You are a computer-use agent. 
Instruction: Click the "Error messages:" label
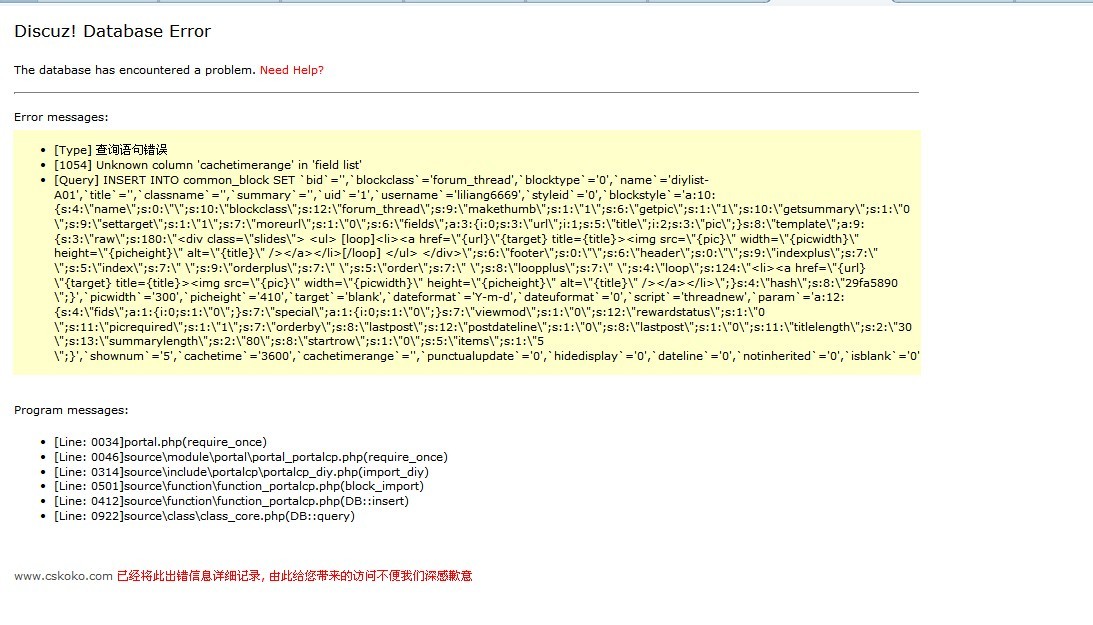[61, 117]
